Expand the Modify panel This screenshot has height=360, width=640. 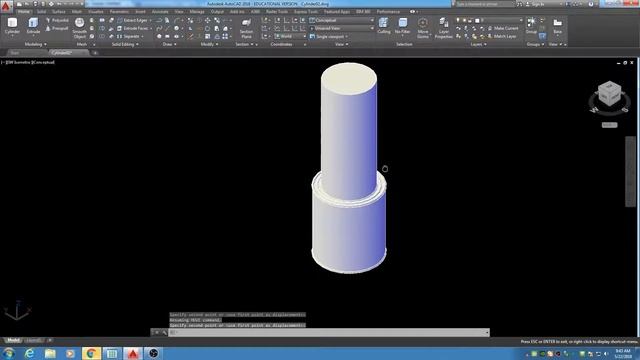click(x=209, y=44)
